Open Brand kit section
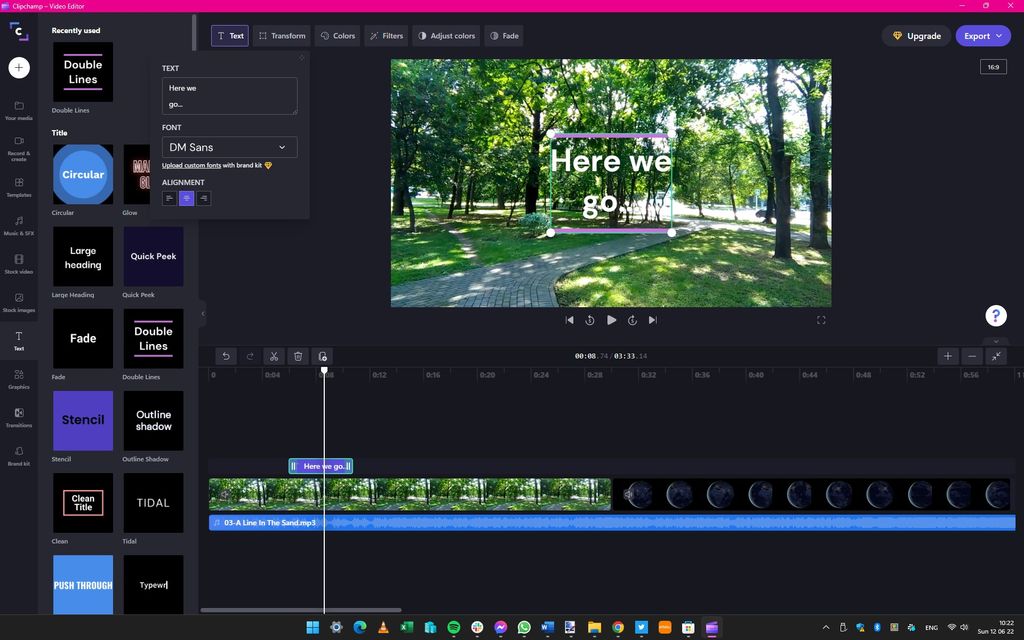The image size is (1024, 640). point(19,456)
